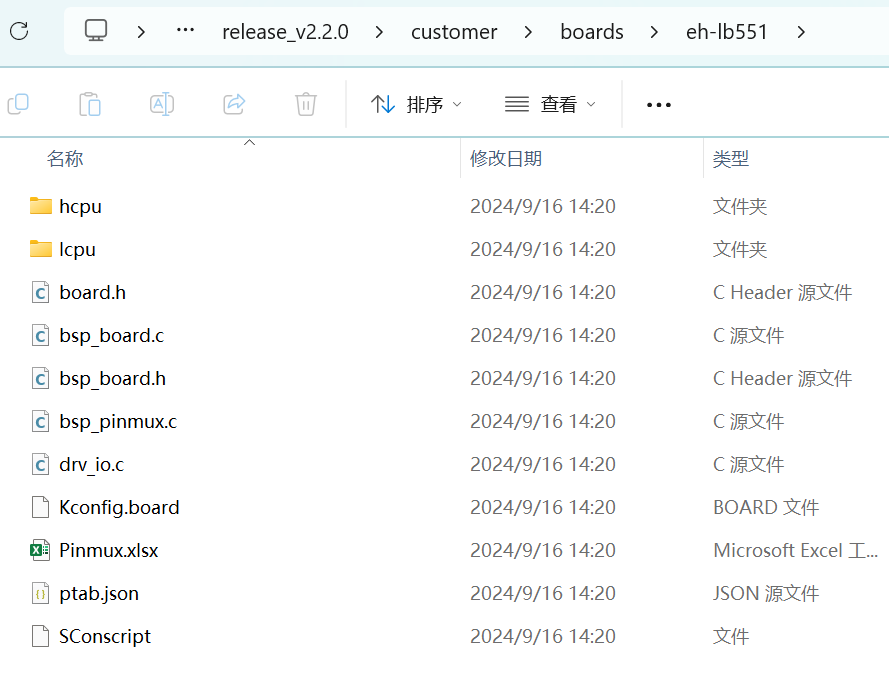
Task: Click the This PC monitor icon
Action: coord(96,31)
